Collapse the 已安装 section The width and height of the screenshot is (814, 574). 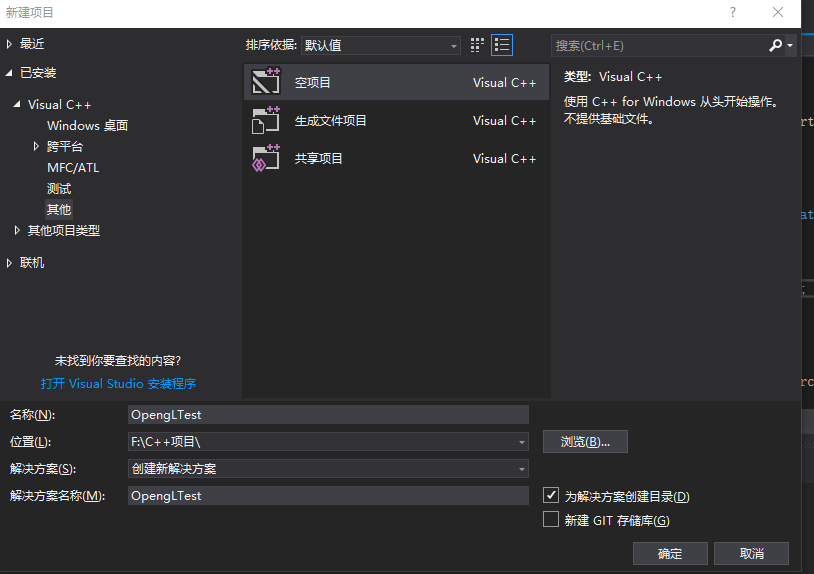(9, 73)
